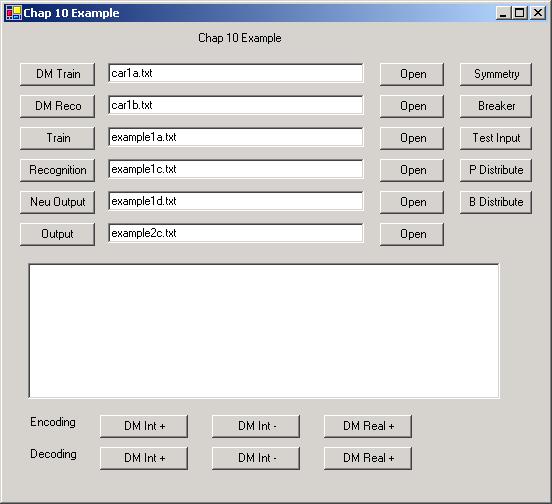
Task: Click the Symmetry button
Action: [x=496, y=74]
